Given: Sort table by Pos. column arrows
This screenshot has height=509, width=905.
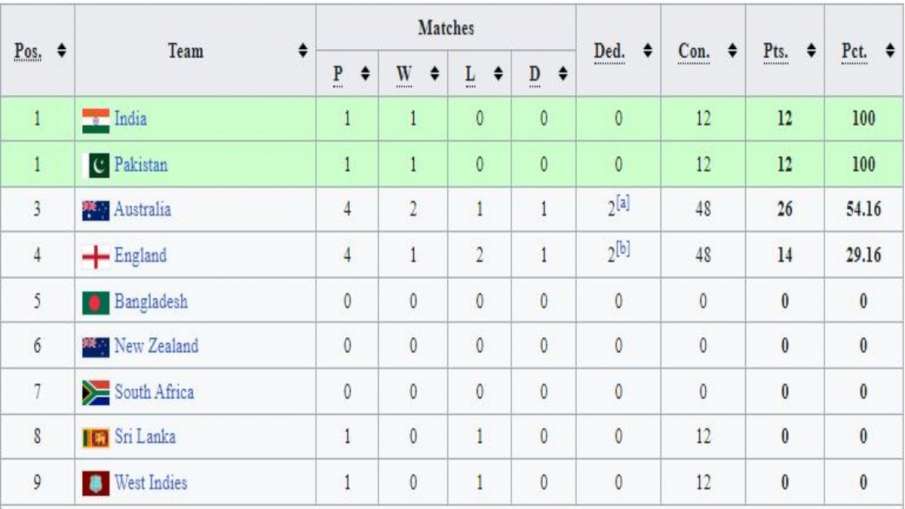Looking at the screenshot, I should coord(62,50).
